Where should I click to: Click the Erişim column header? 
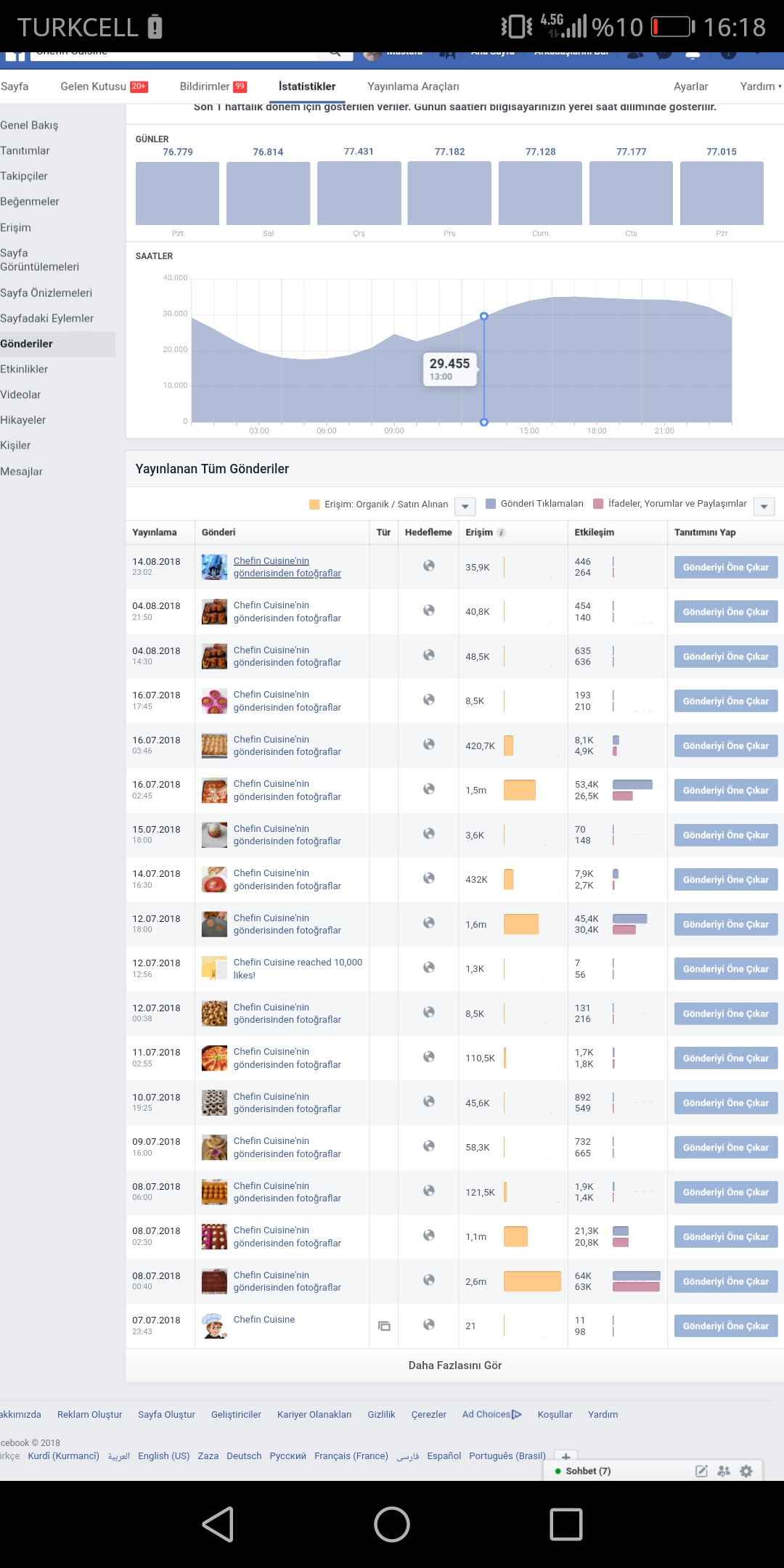click(x=479, y=532)
